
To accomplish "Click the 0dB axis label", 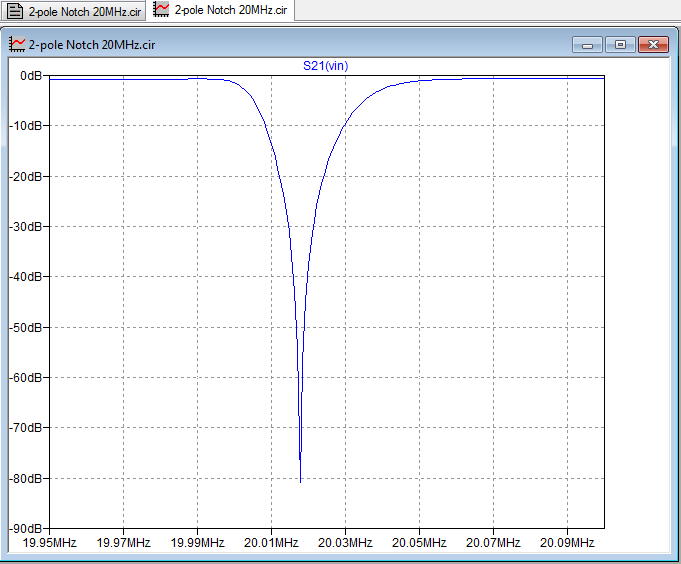I will click(x=31, y=76).
